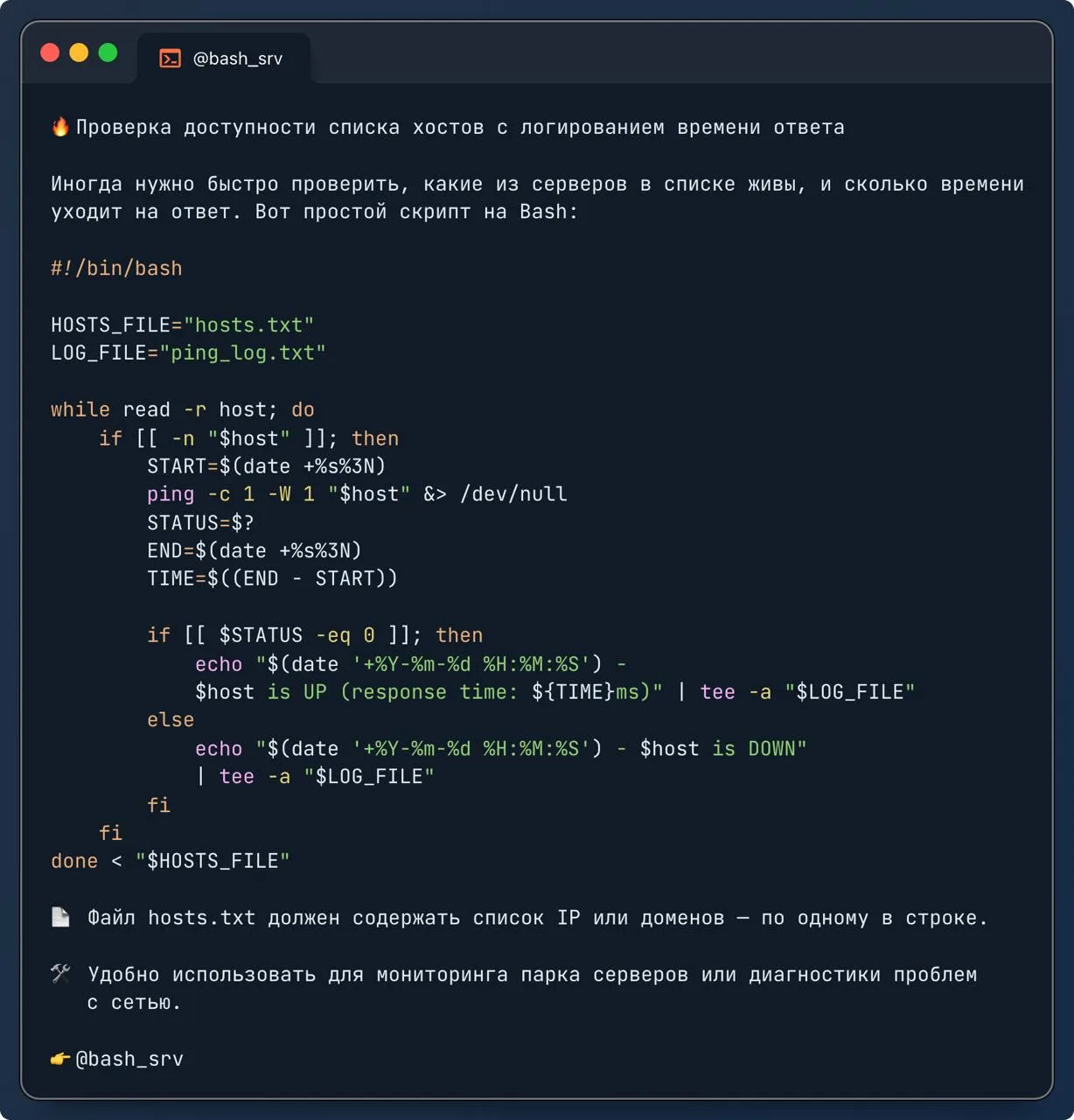Click the terminal icon in the tab

(170, 59)
